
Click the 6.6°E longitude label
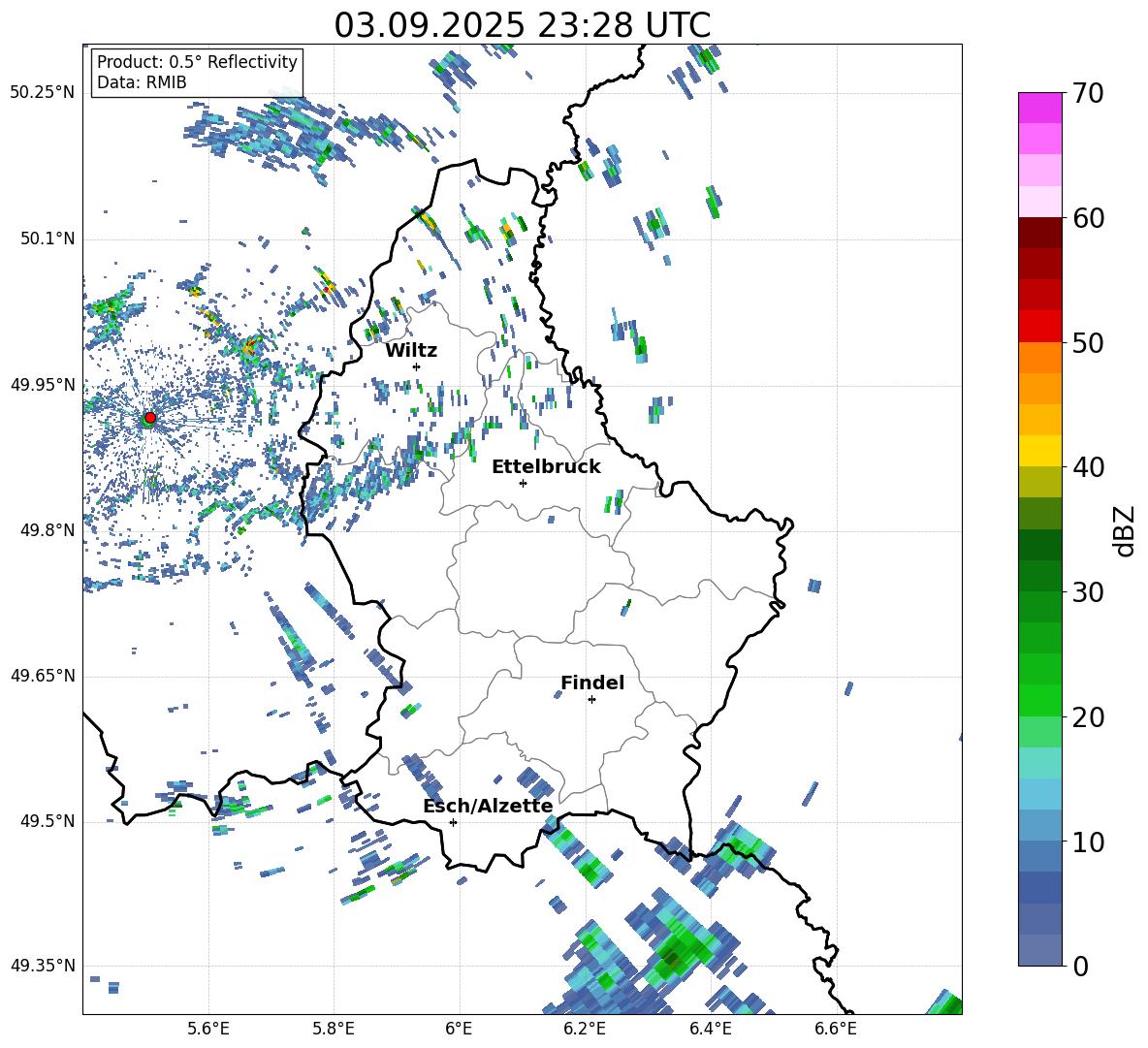(836, 1029)
